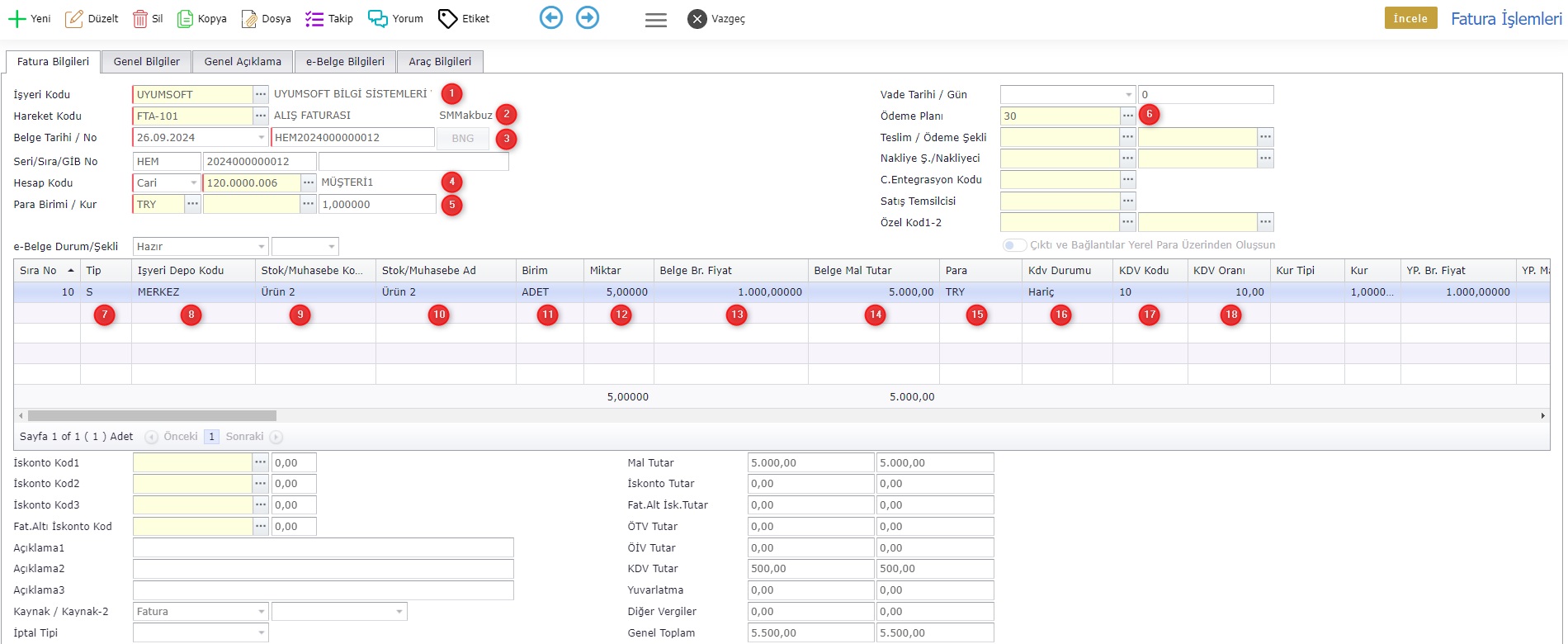
Task: Click ADET unit cell
Action: click(550, 291)
